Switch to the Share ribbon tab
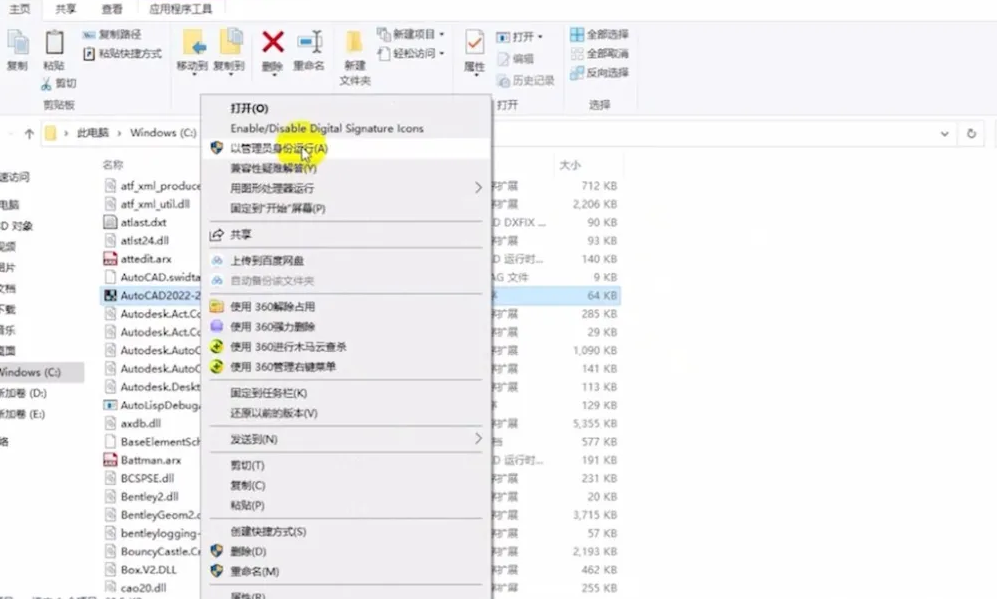Viewport: 997px width, 599px height. click(x=65, y=9)
